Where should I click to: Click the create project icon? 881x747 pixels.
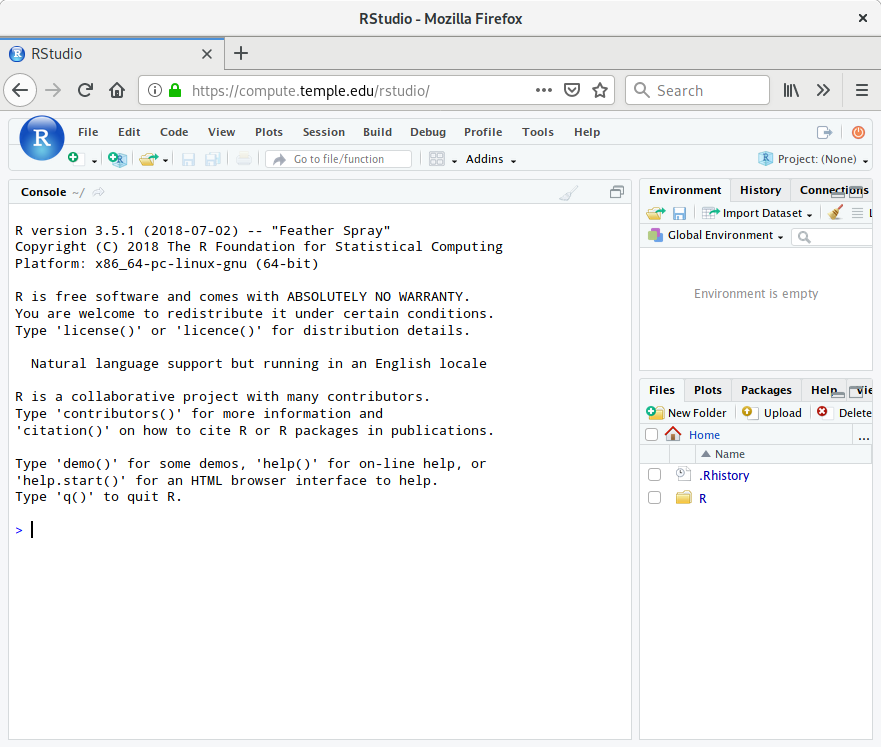coord(117,160)
